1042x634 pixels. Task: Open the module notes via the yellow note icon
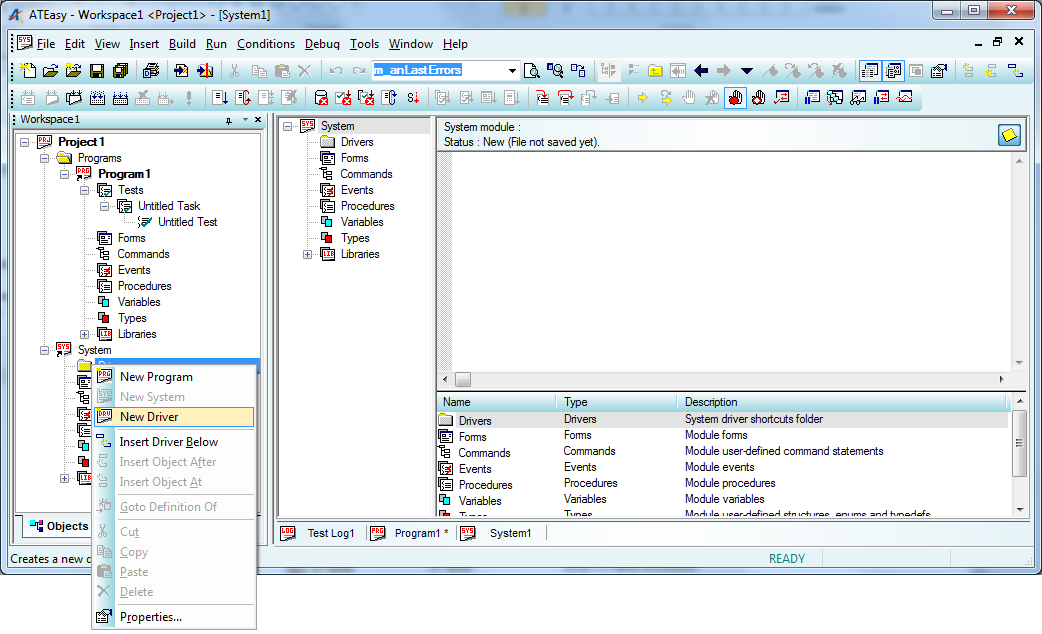click(1009, 135)
